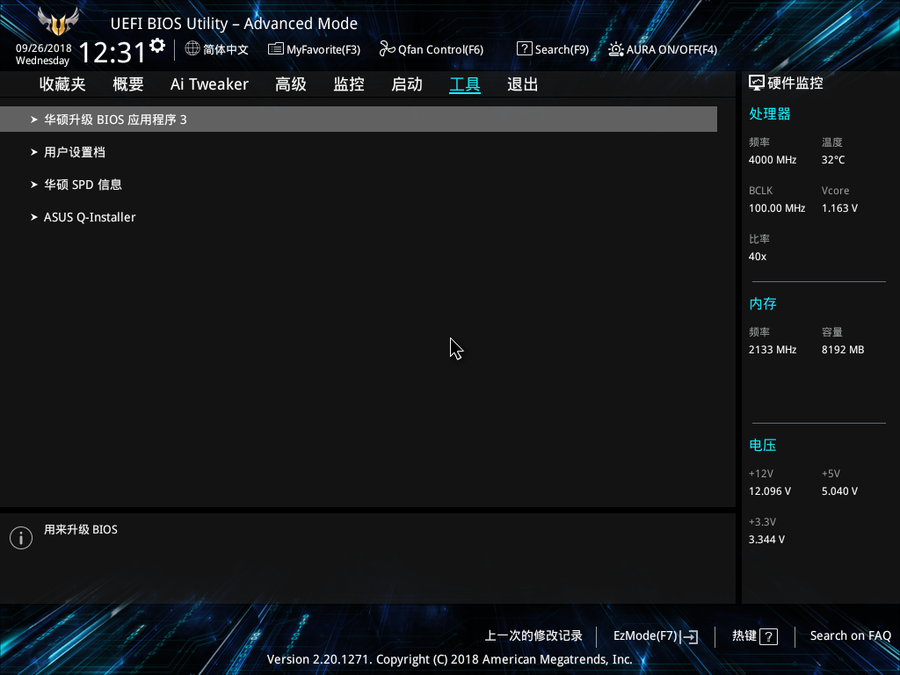This screenshot has height=675, width=900.
Task: Click the Search(F9) question mark icon
Action: point(524,49)
